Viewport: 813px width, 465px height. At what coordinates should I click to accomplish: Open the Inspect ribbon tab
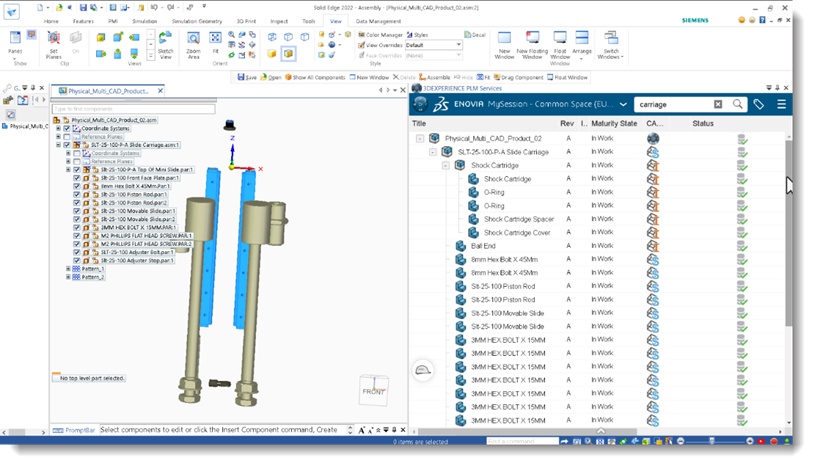click(279, 21)
